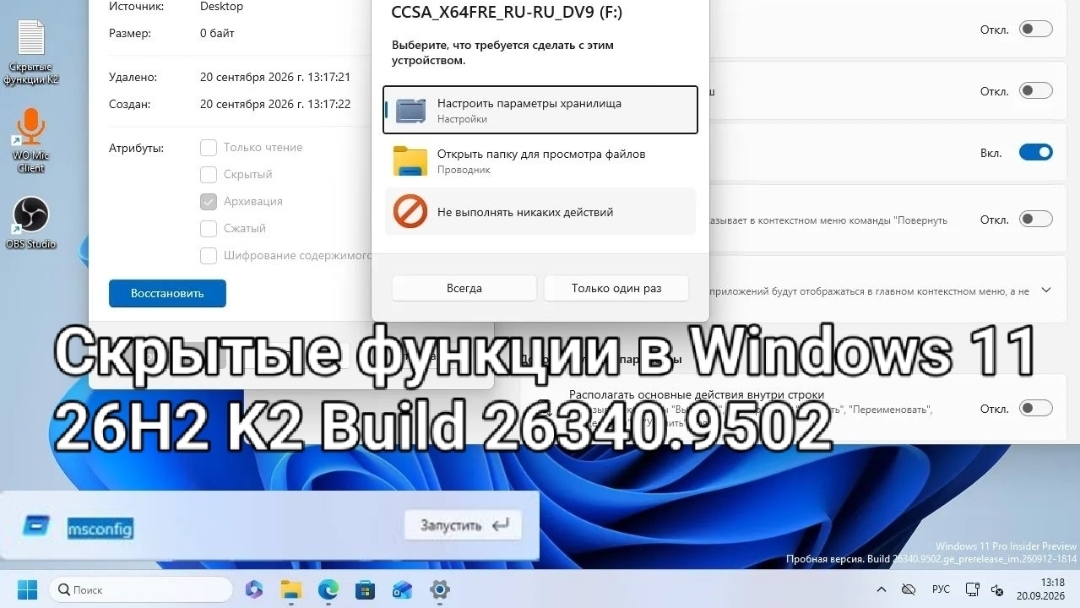This screenshot has width=1080, height=608.
Task: Toggle Архивация attribute checkbox
Action: [208, 201]
